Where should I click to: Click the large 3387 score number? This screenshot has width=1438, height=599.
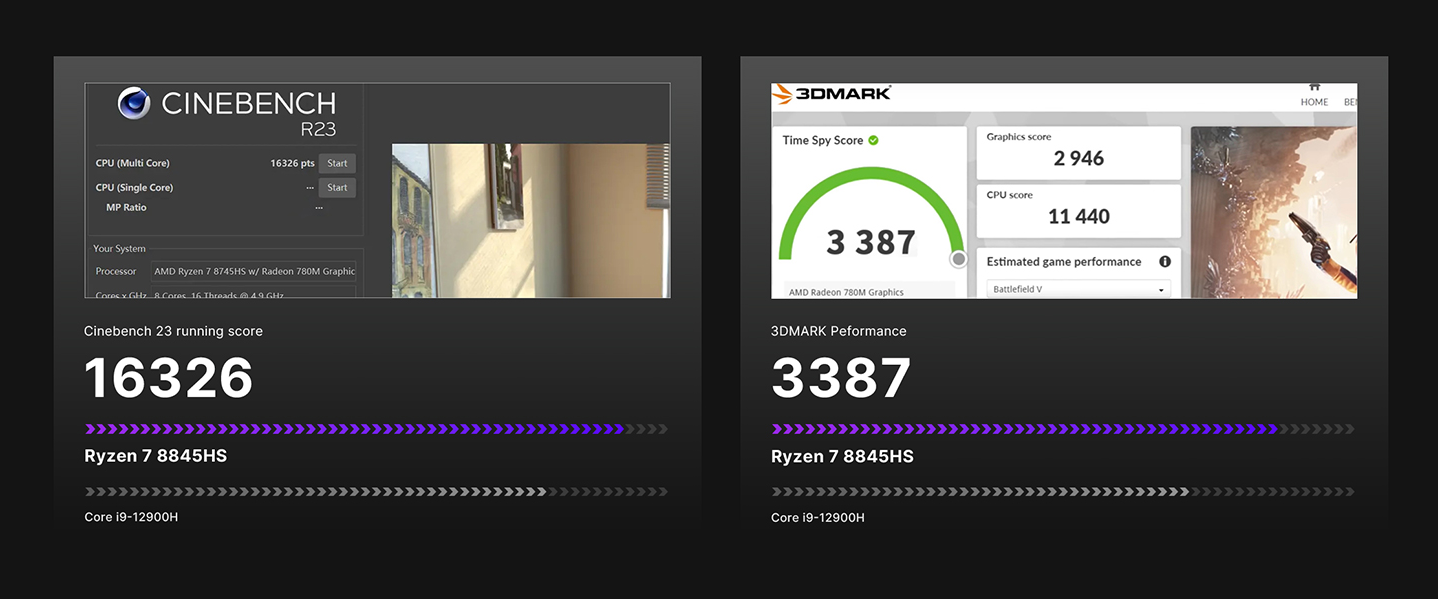coord(841,378)
